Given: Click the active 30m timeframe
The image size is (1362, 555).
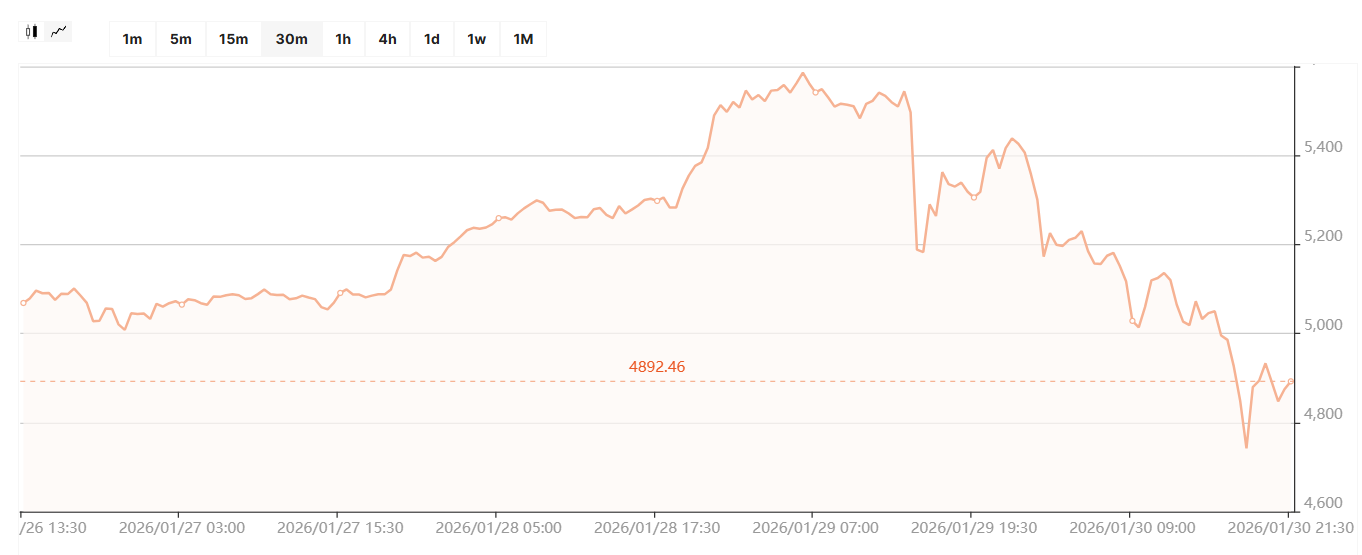Looking at the screenshot, I should [291, 39].
